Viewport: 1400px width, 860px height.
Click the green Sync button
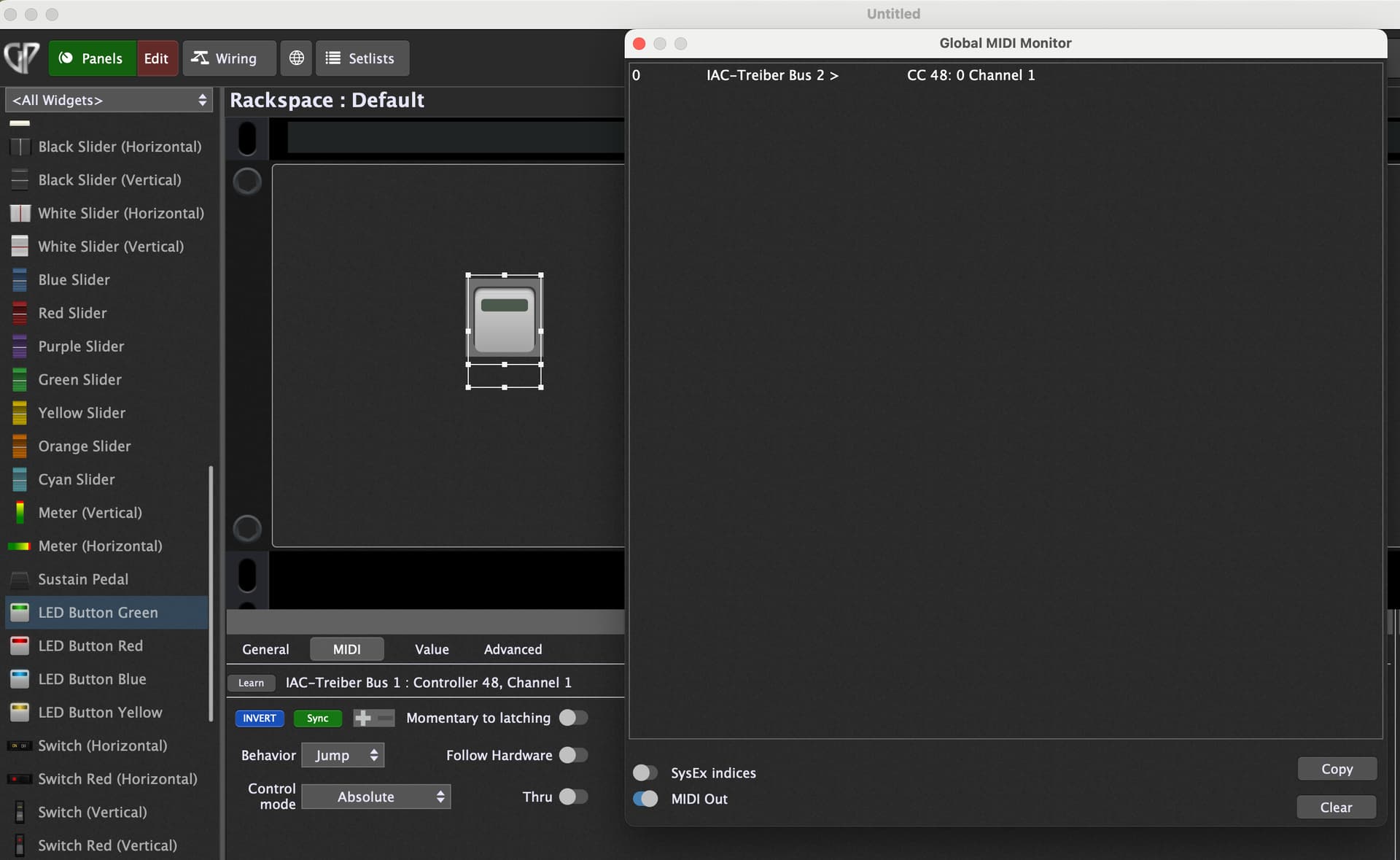point(317,718)
